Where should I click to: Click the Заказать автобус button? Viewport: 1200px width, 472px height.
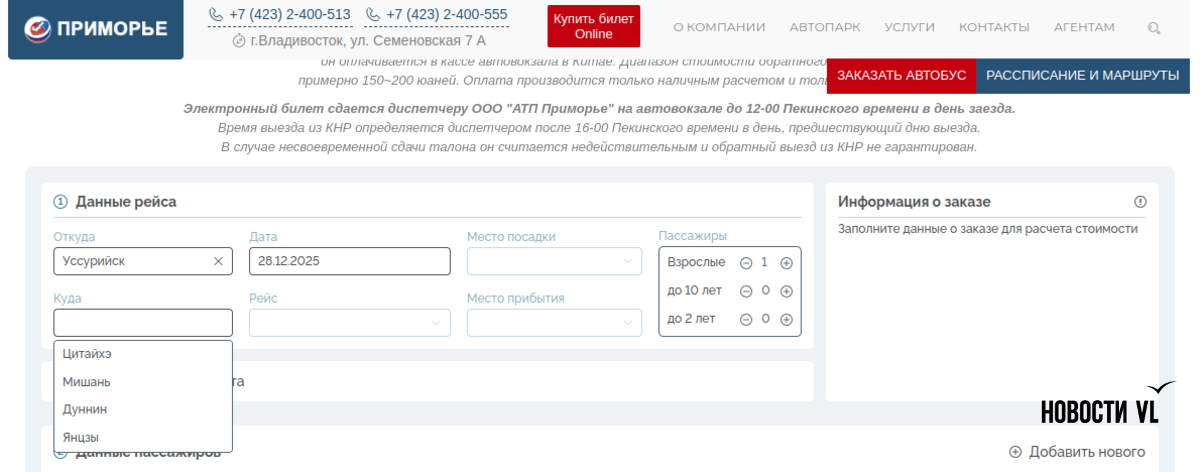pyautogui.click(x=901, y=75)
